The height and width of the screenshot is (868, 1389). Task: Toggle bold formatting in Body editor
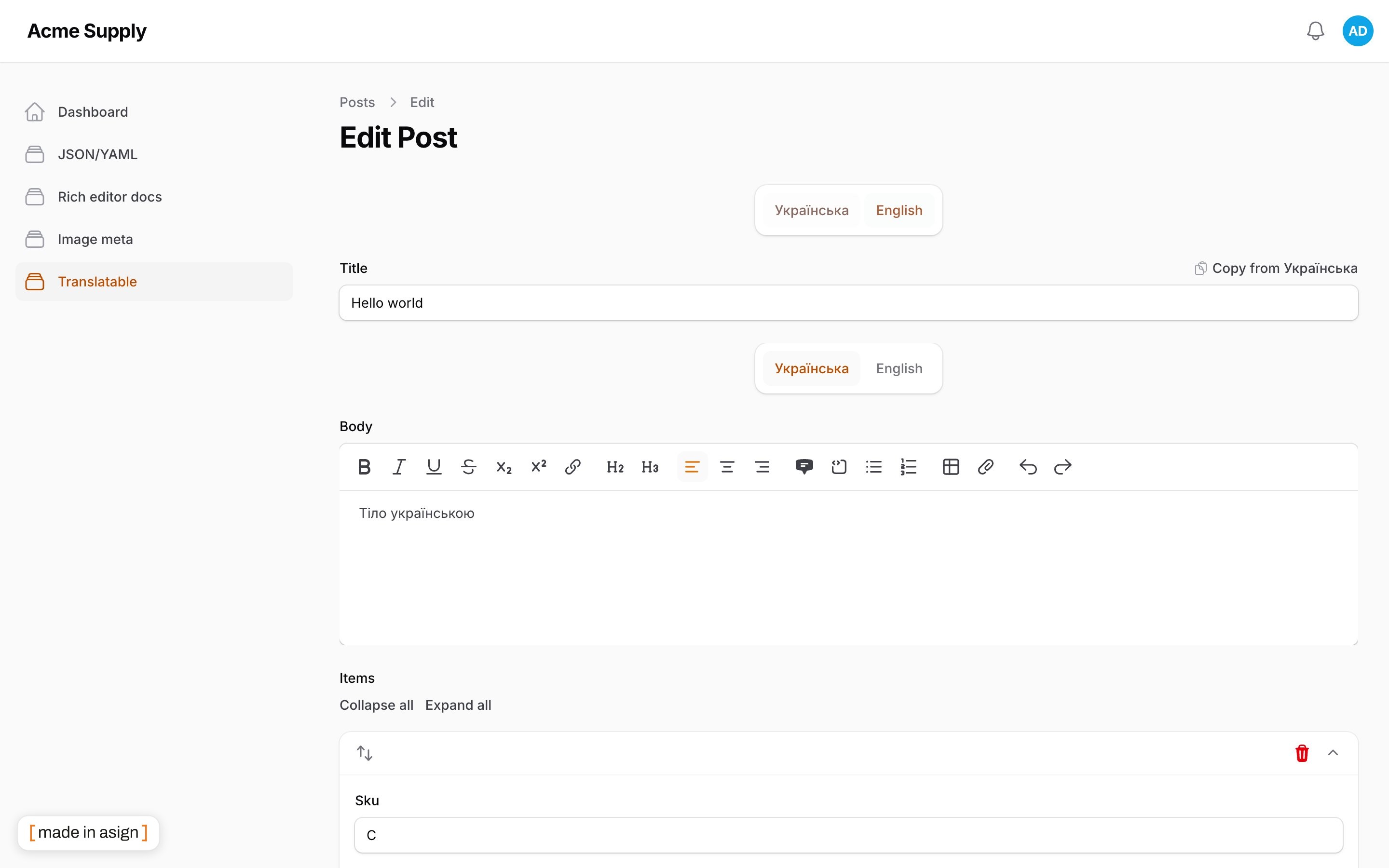364,467
